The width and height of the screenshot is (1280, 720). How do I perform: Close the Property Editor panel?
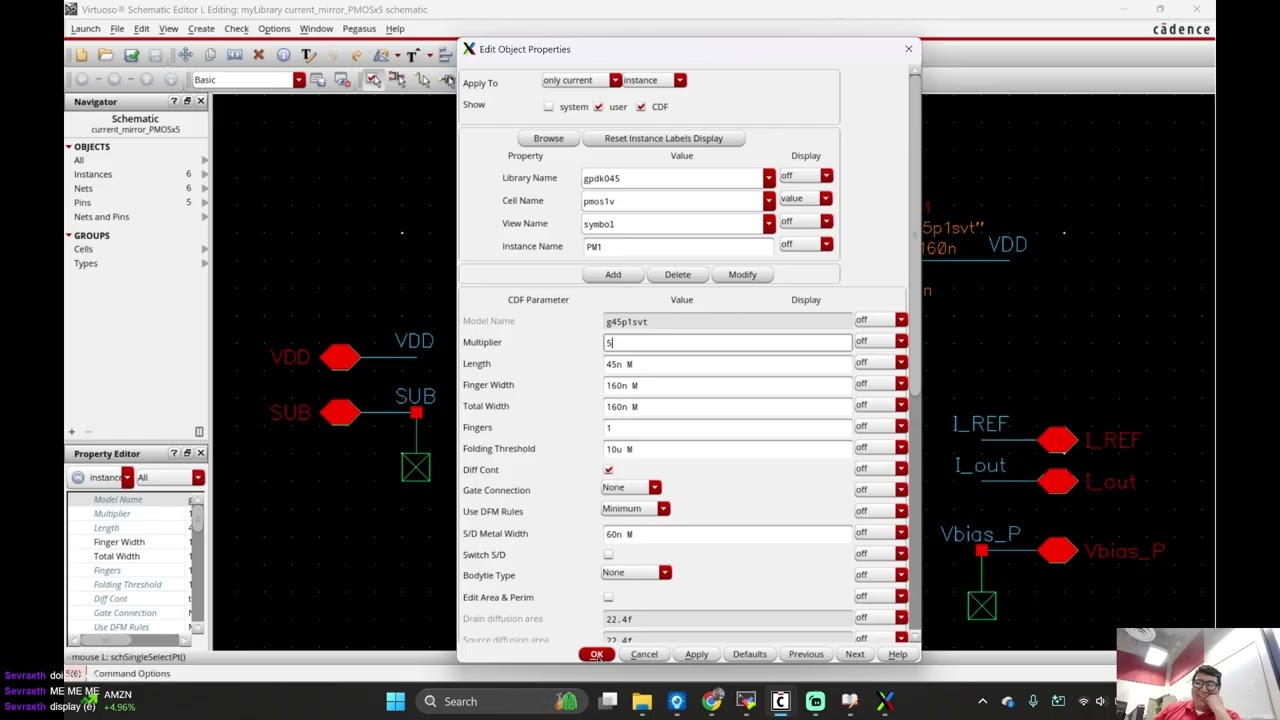coord(200,453)
